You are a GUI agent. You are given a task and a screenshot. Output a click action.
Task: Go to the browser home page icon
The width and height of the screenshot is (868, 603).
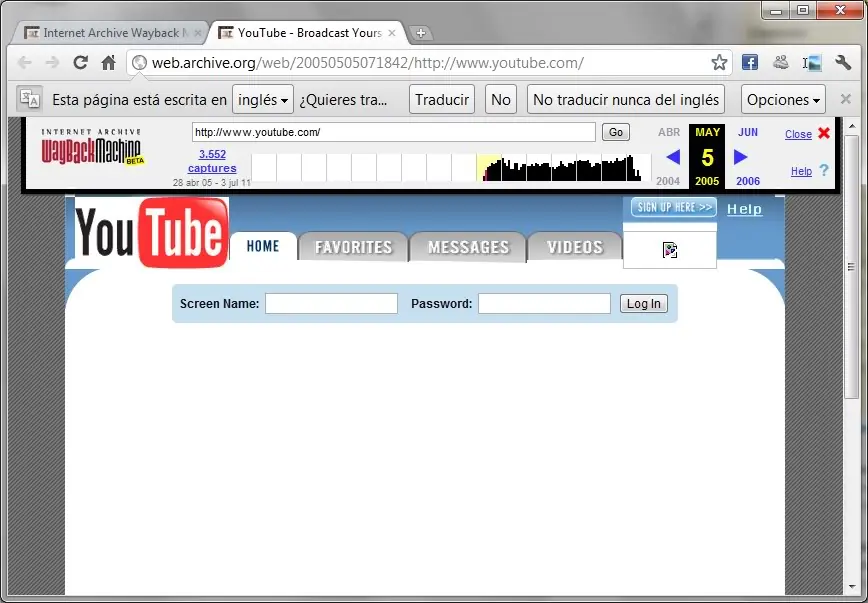tap(108, 63)
